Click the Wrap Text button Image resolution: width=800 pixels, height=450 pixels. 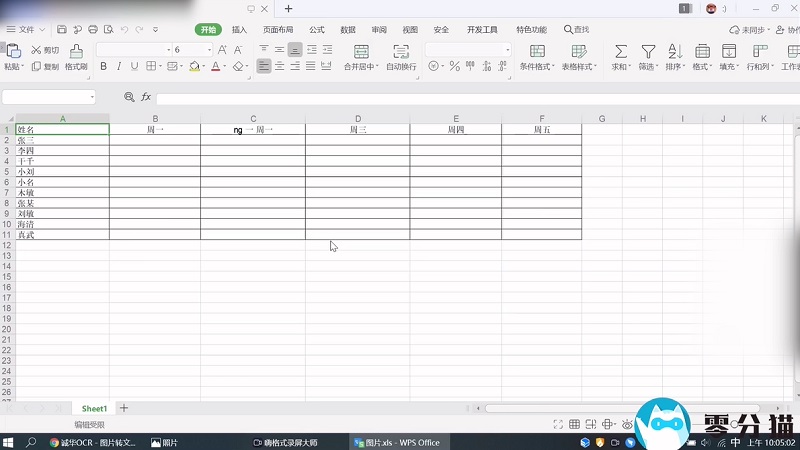(401, 51)
